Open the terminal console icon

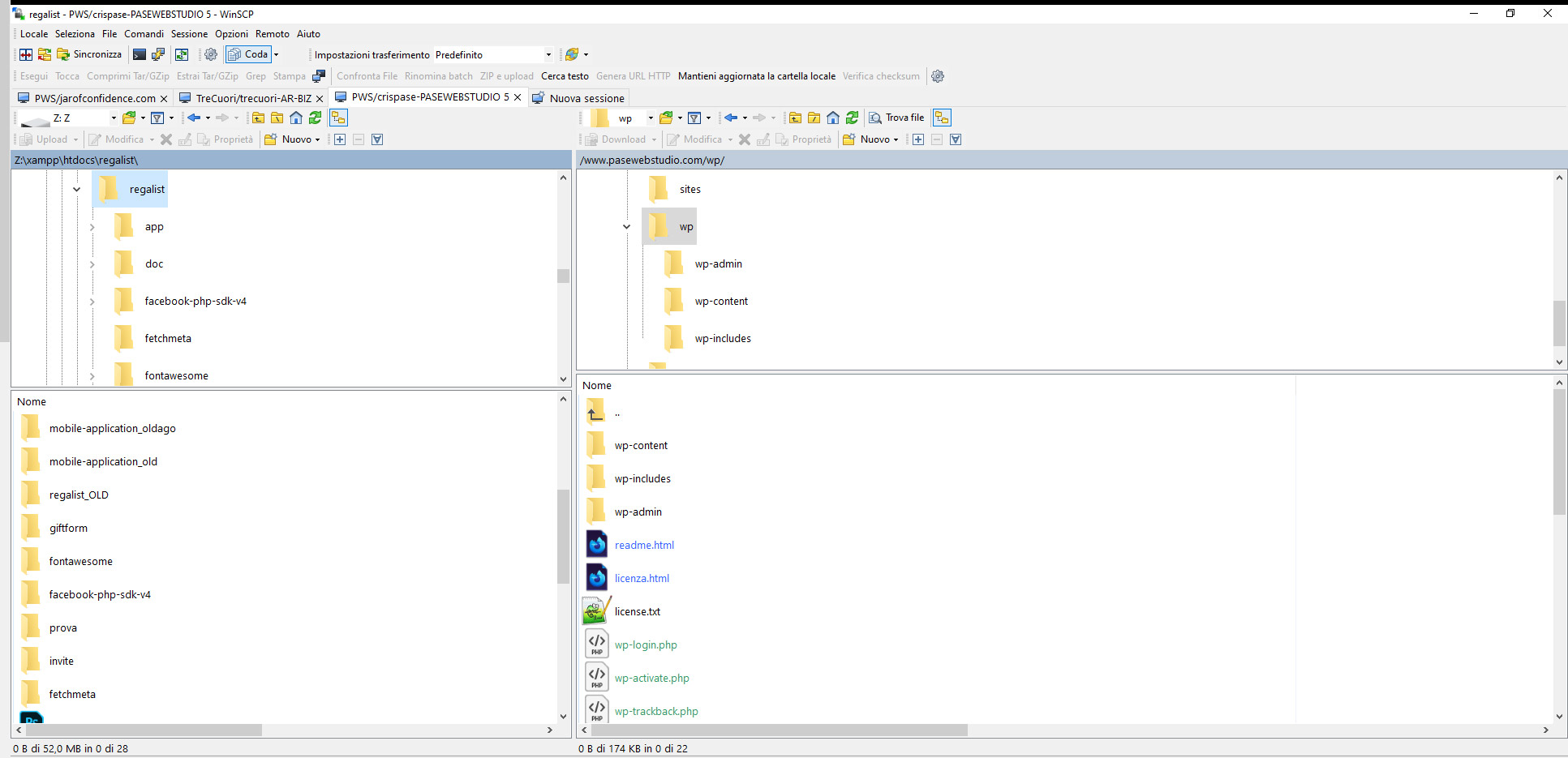(x=140, y=54)
